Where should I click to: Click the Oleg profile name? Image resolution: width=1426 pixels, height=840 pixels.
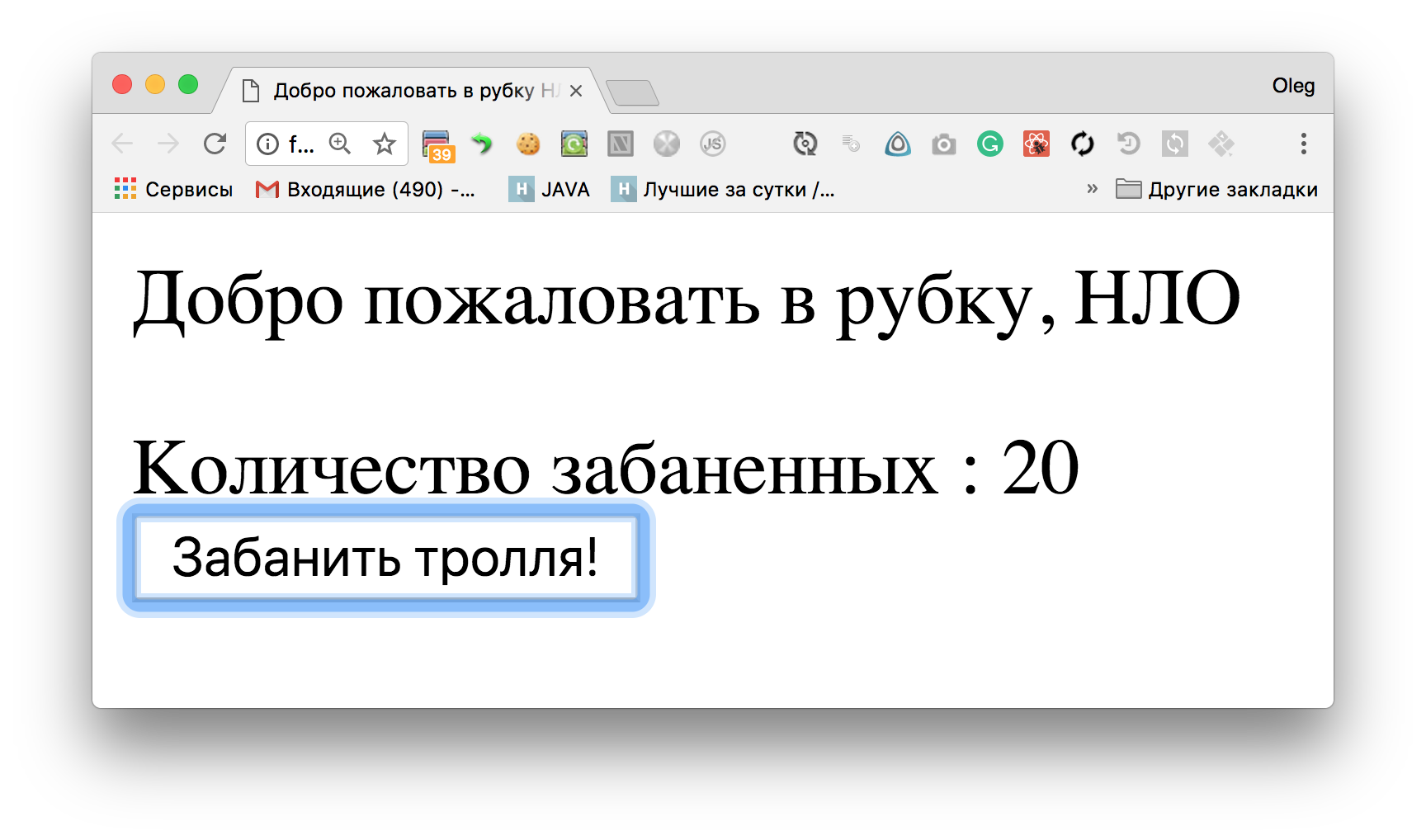tap(1293, 86)
